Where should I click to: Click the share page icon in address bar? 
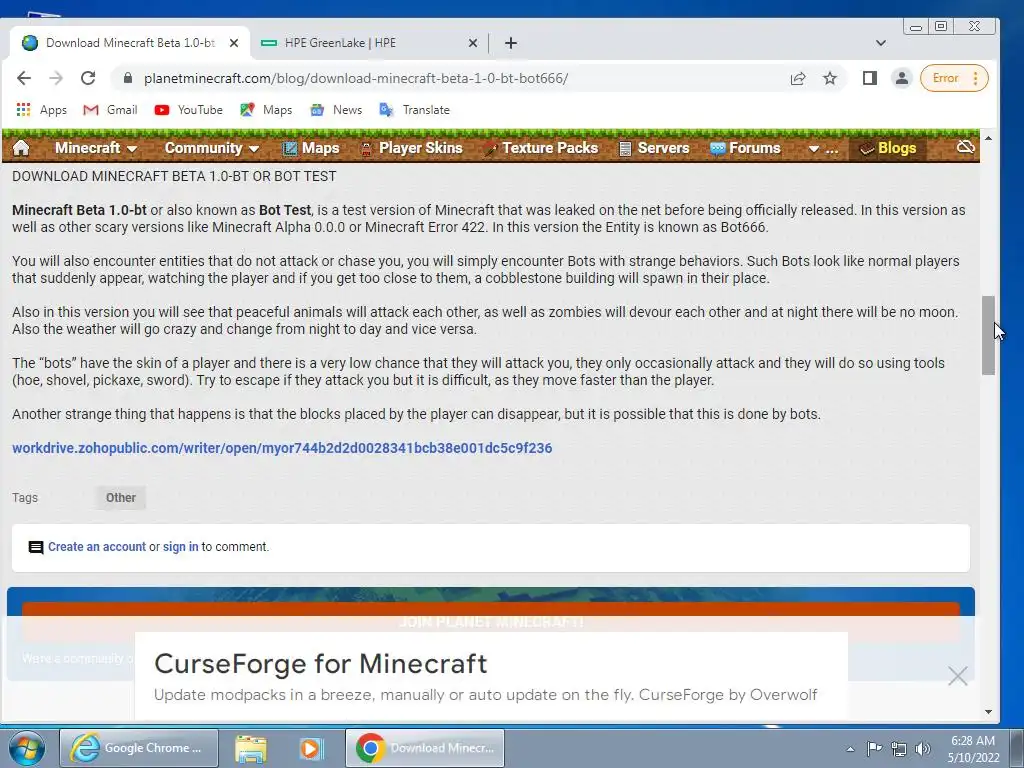pyautogui.click(x=798, y=78)
